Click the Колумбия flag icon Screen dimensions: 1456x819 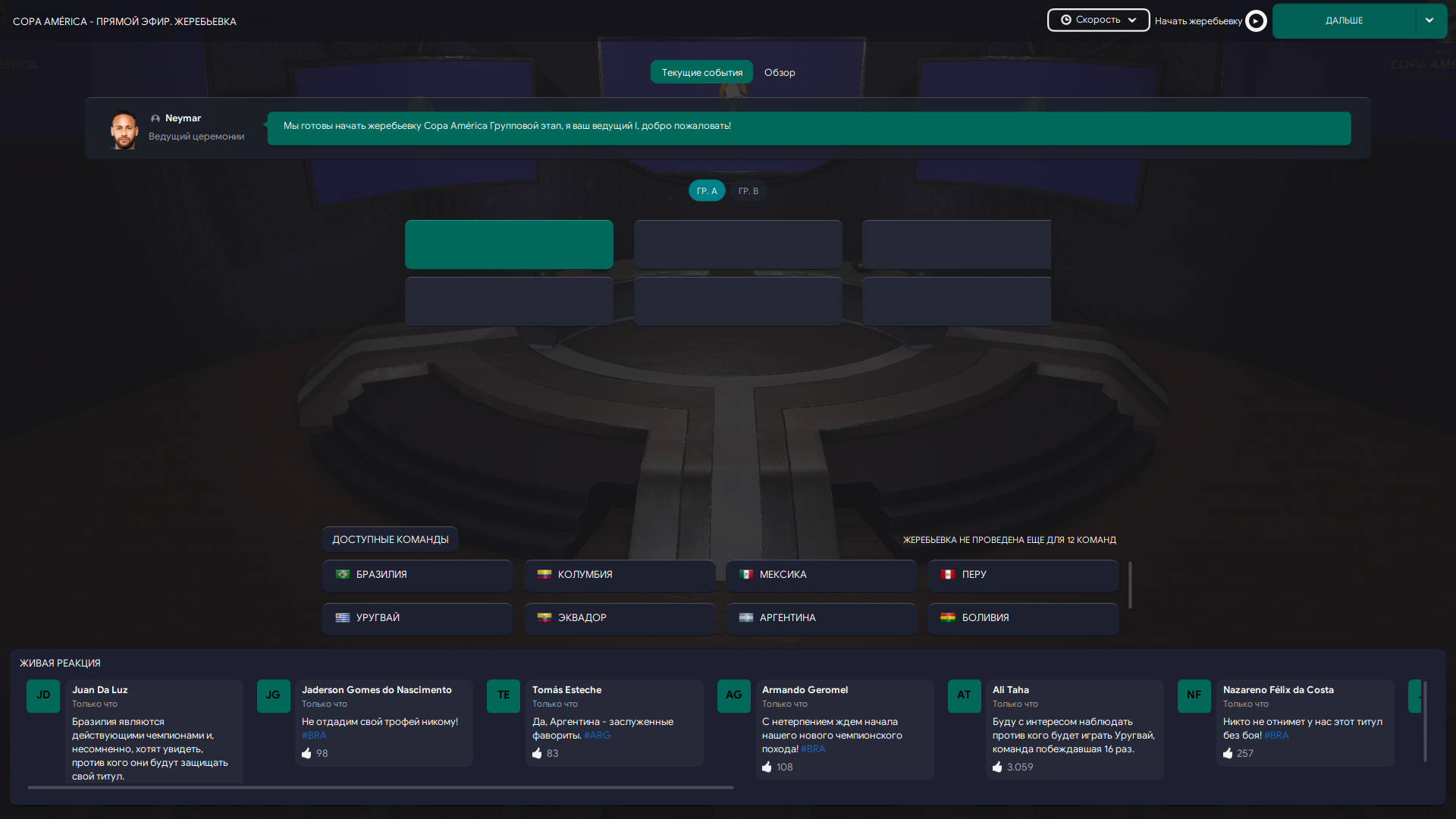544,575
